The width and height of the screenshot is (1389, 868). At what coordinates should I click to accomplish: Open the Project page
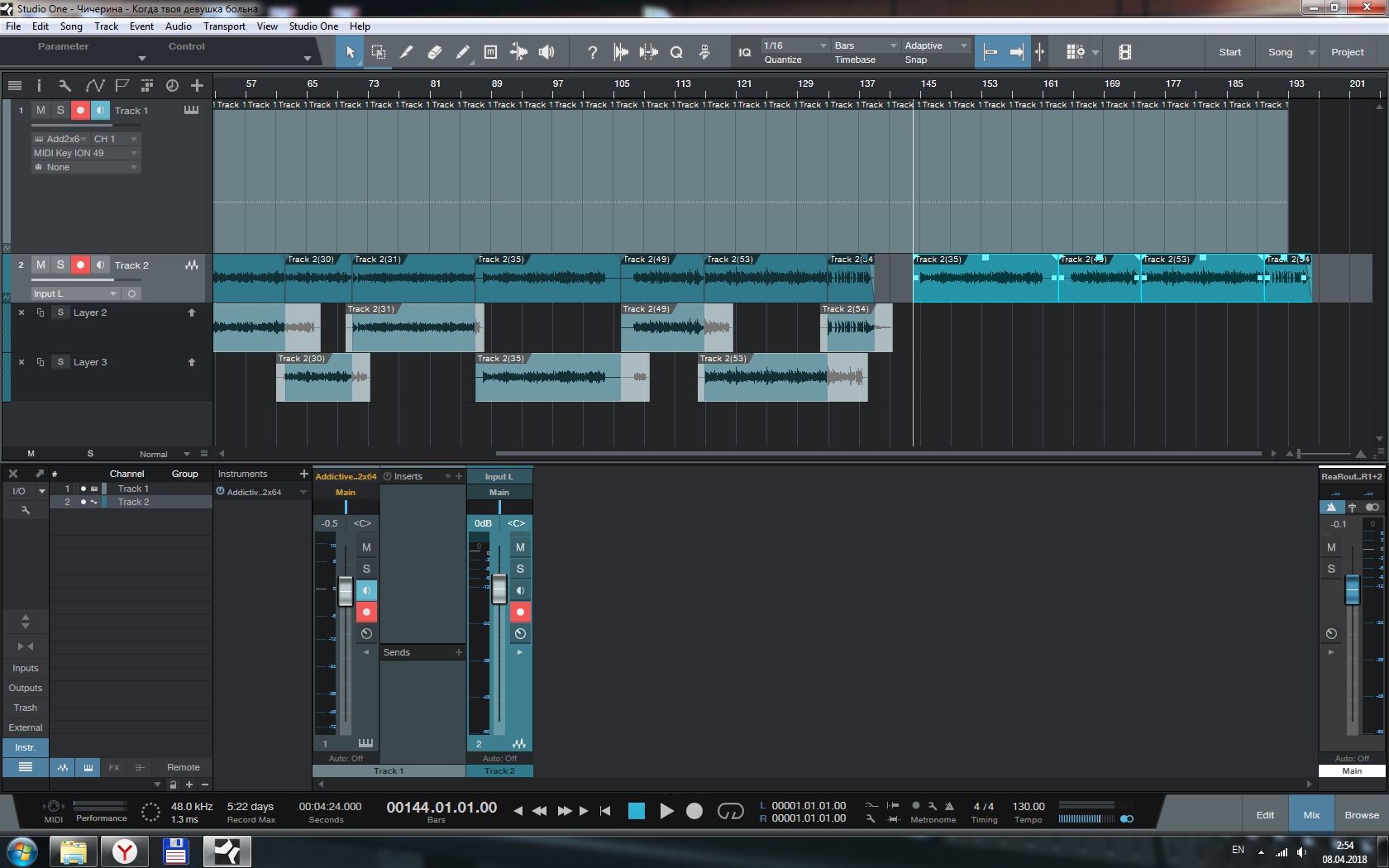coord(1347,52)
